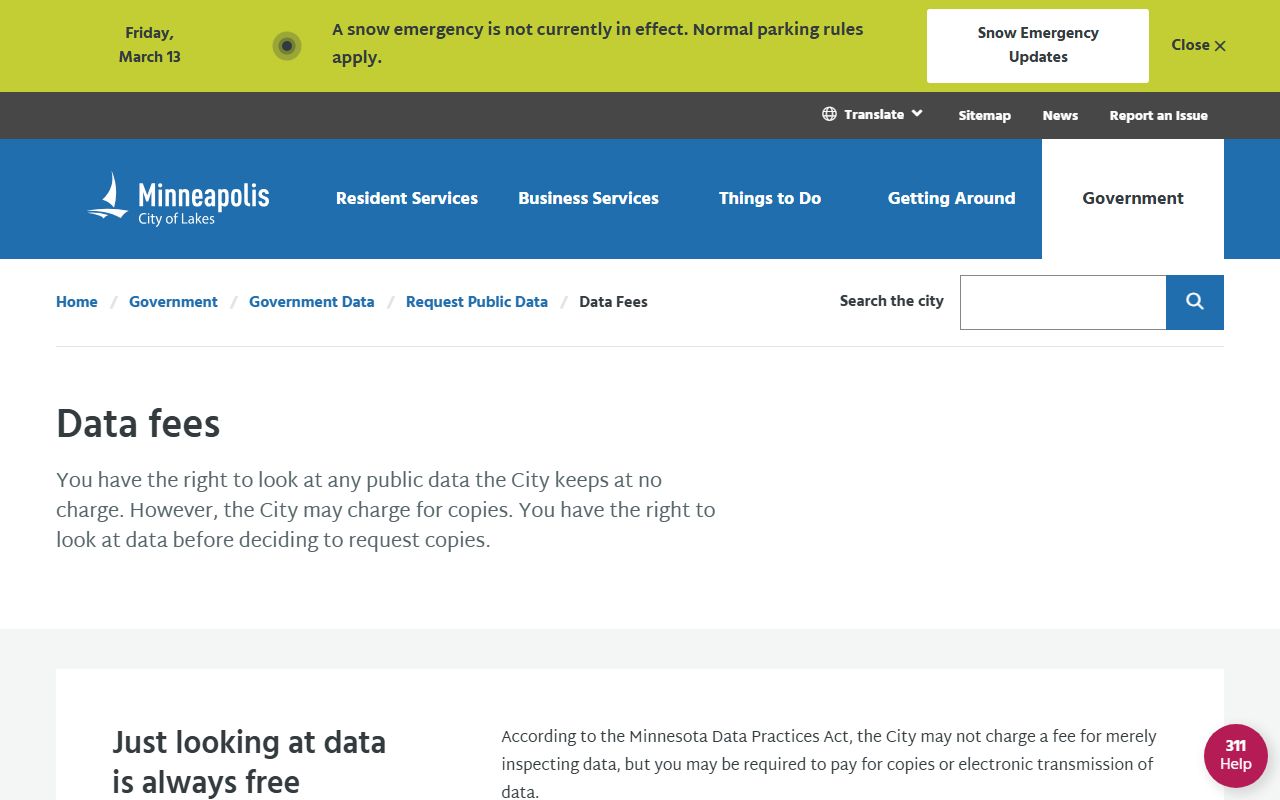The image size is (1280, 800).
Task: Click the Snow Emergency Updates button
Action: (x=1038, y=46)
